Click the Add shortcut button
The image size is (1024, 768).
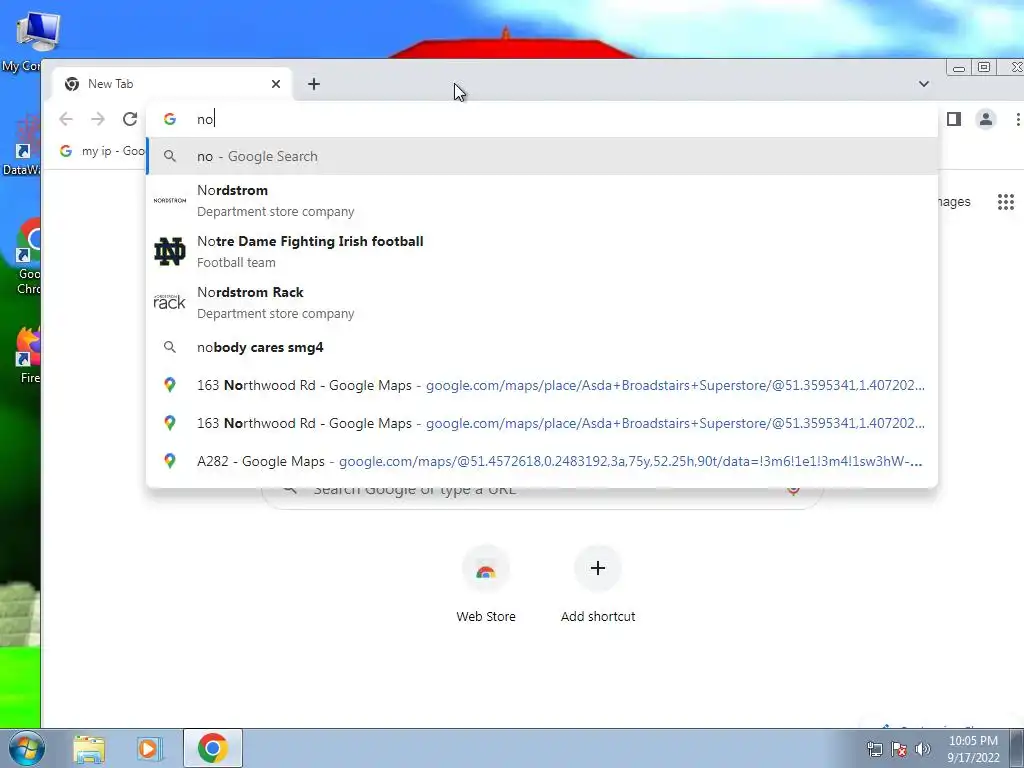pos(598,584)
